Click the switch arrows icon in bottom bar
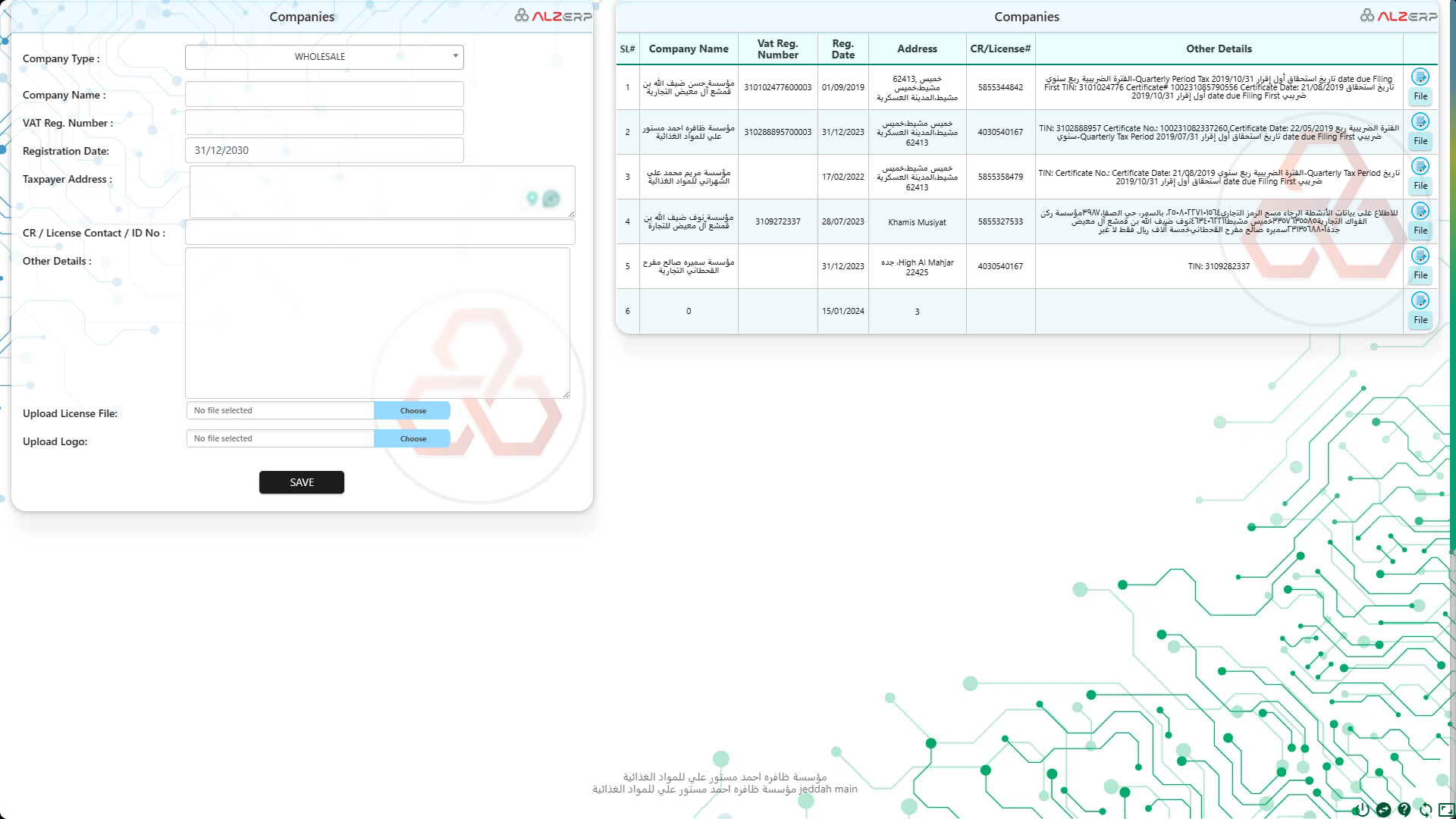This screenshot has width=1456, height=819. pos(1383,809)
